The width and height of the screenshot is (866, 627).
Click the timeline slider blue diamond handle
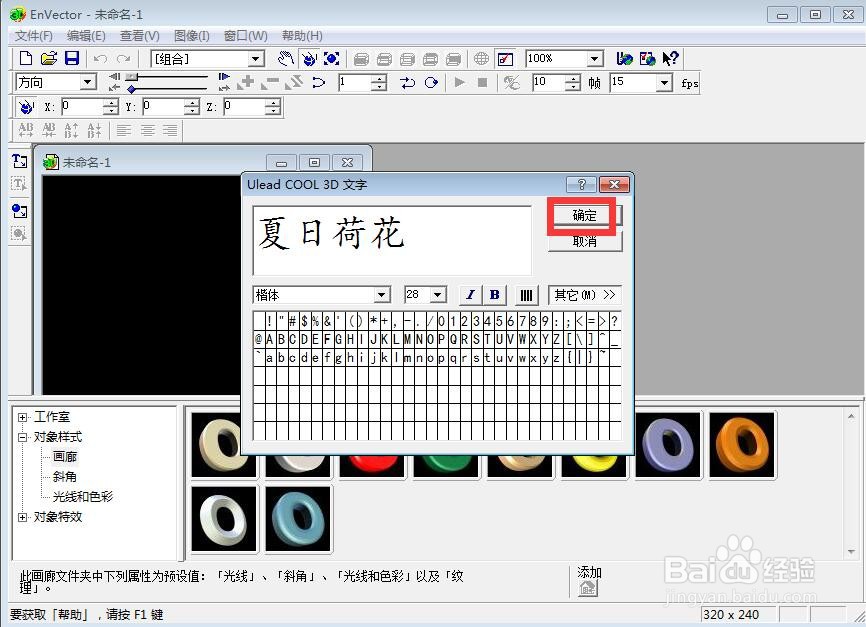click(x=131, y=89)
